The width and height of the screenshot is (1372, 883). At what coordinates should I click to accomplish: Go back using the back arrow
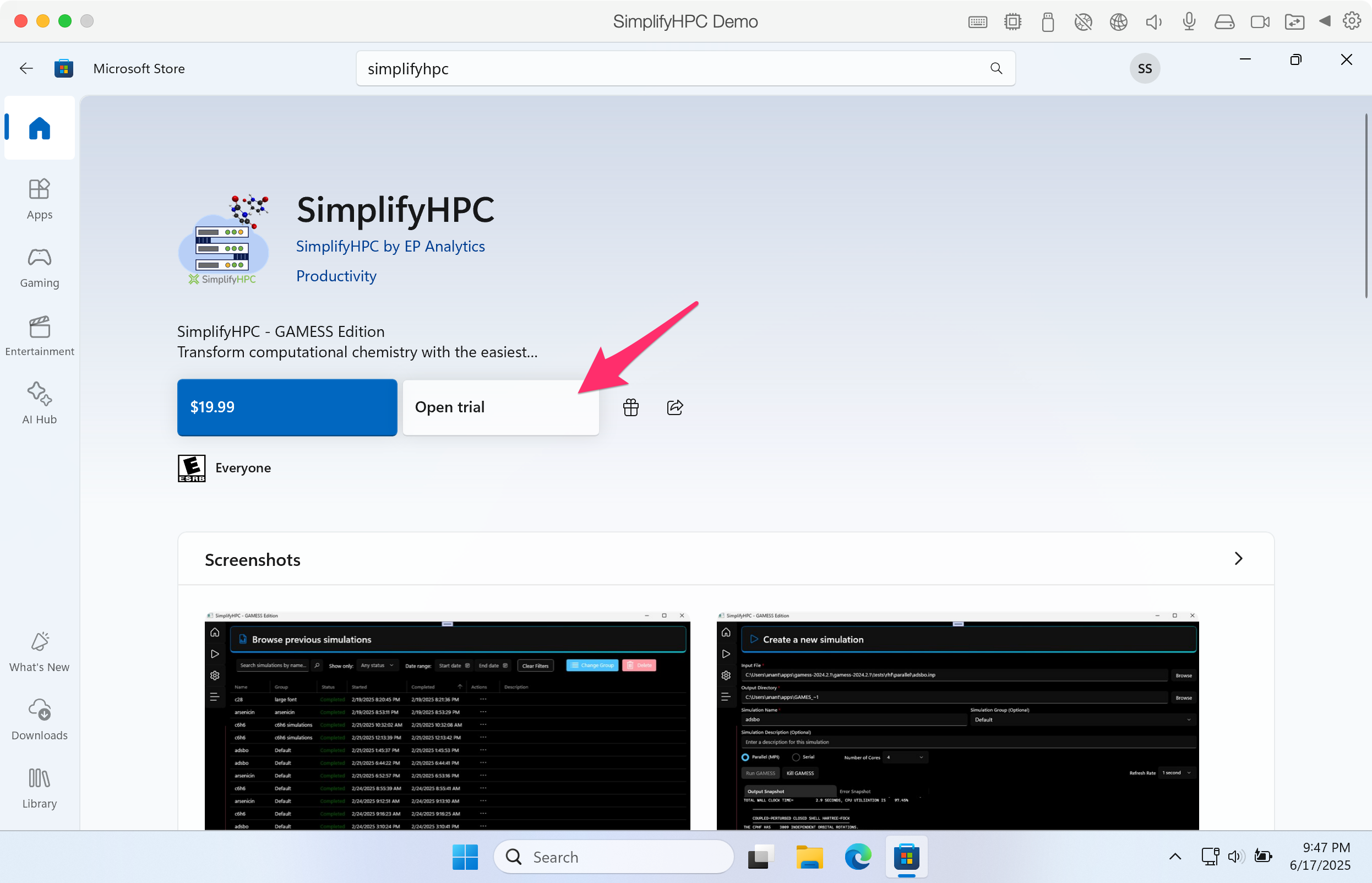click(26, 68)
